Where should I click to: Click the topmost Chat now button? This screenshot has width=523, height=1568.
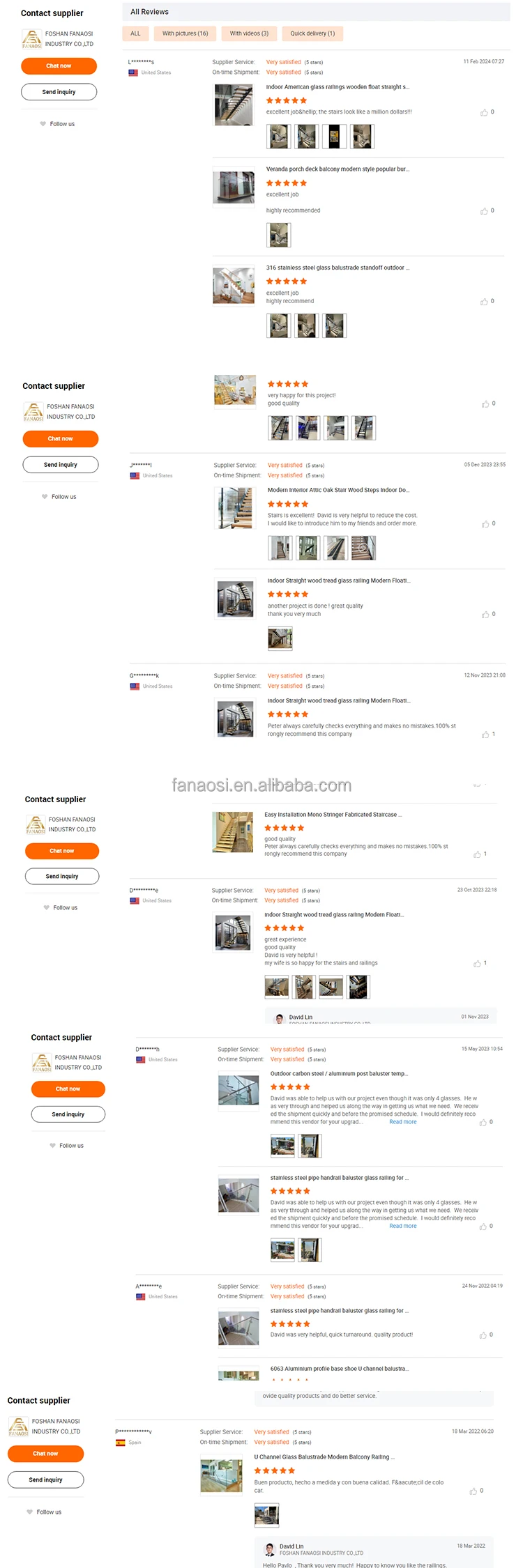59,66
